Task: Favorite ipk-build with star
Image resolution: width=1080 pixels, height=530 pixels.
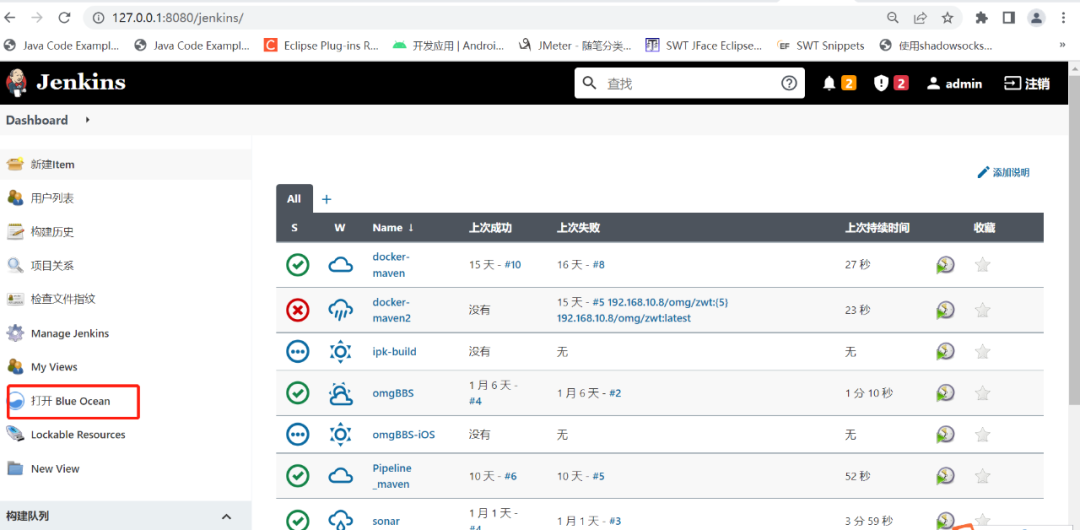Action: tap(983, 351)
